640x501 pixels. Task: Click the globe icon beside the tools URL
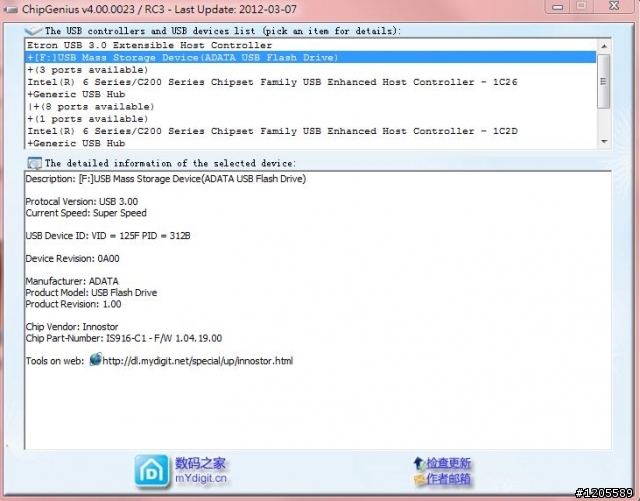pos(96,360)
